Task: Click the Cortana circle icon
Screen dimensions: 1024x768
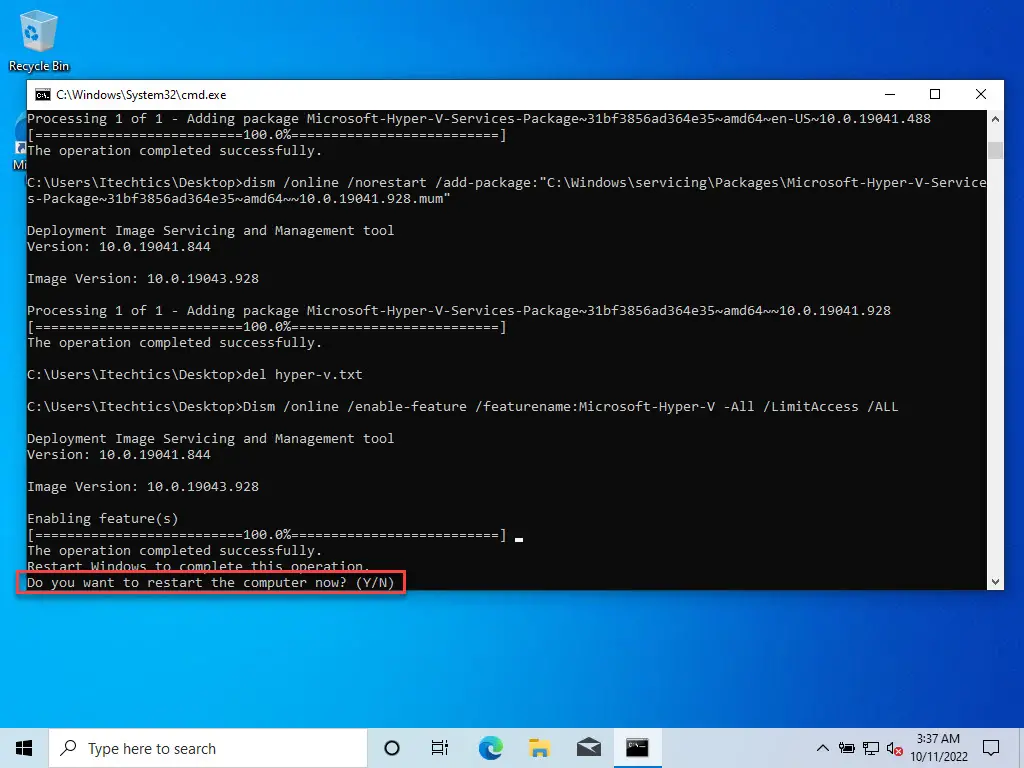Action: coord(392,748)
